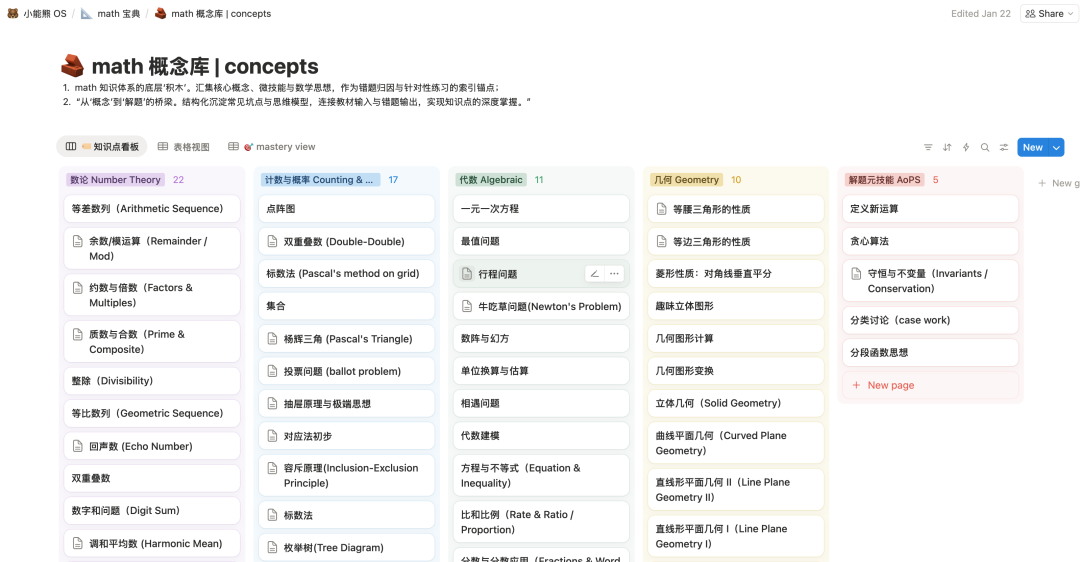Open the sort arrows icon
The height and width of the screenshot is (562, 1080).
point(947,147)
